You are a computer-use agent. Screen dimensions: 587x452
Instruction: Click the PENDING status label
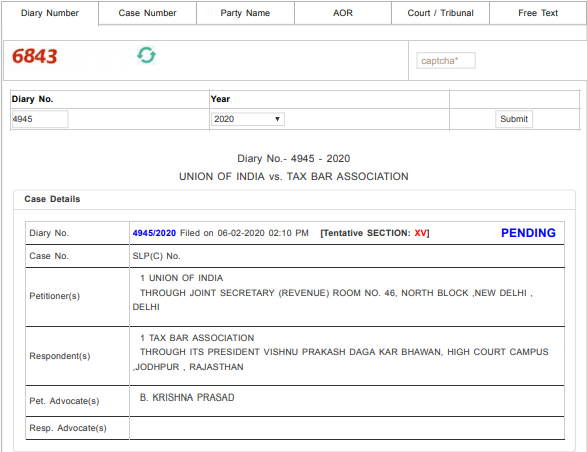[x=528, y=233]
